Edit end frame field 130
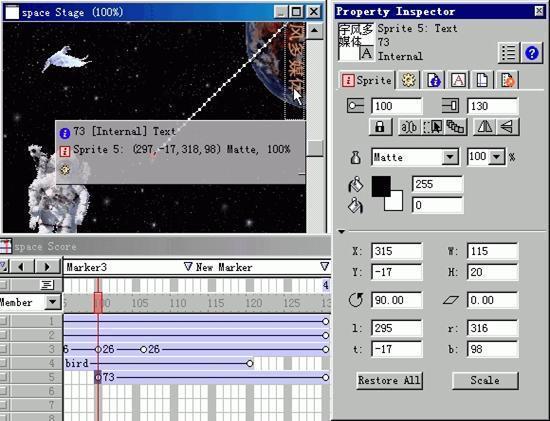 (x=492, y=106)
